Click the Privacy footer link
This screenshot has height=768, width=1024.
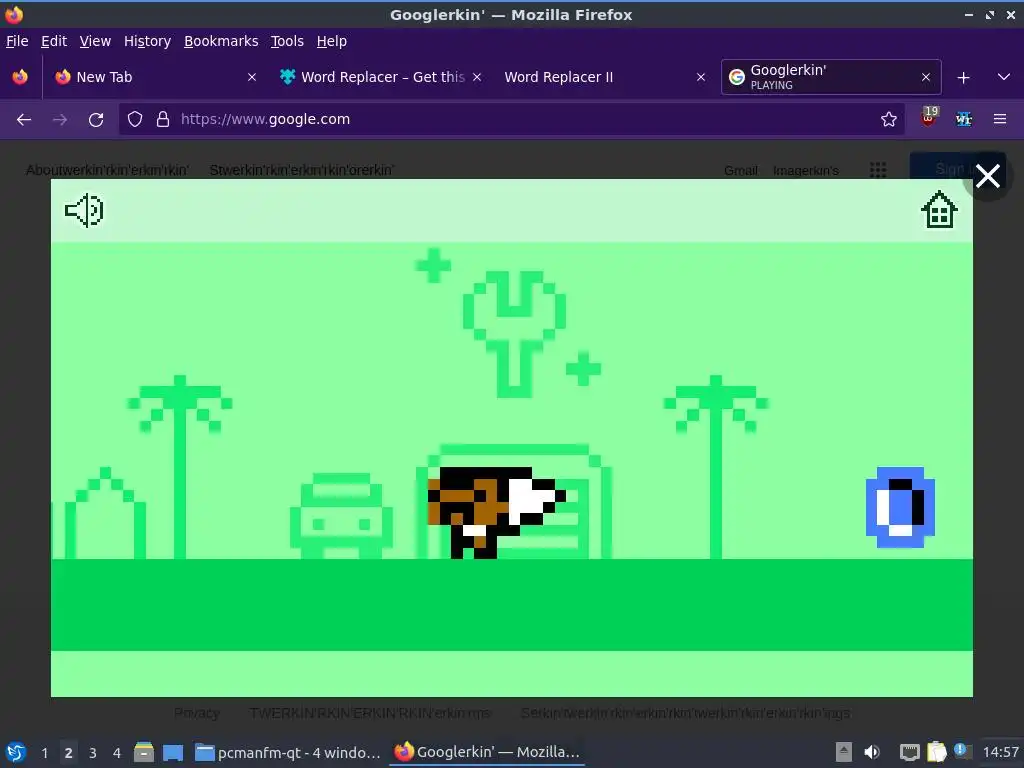click(x=197, y=713)
